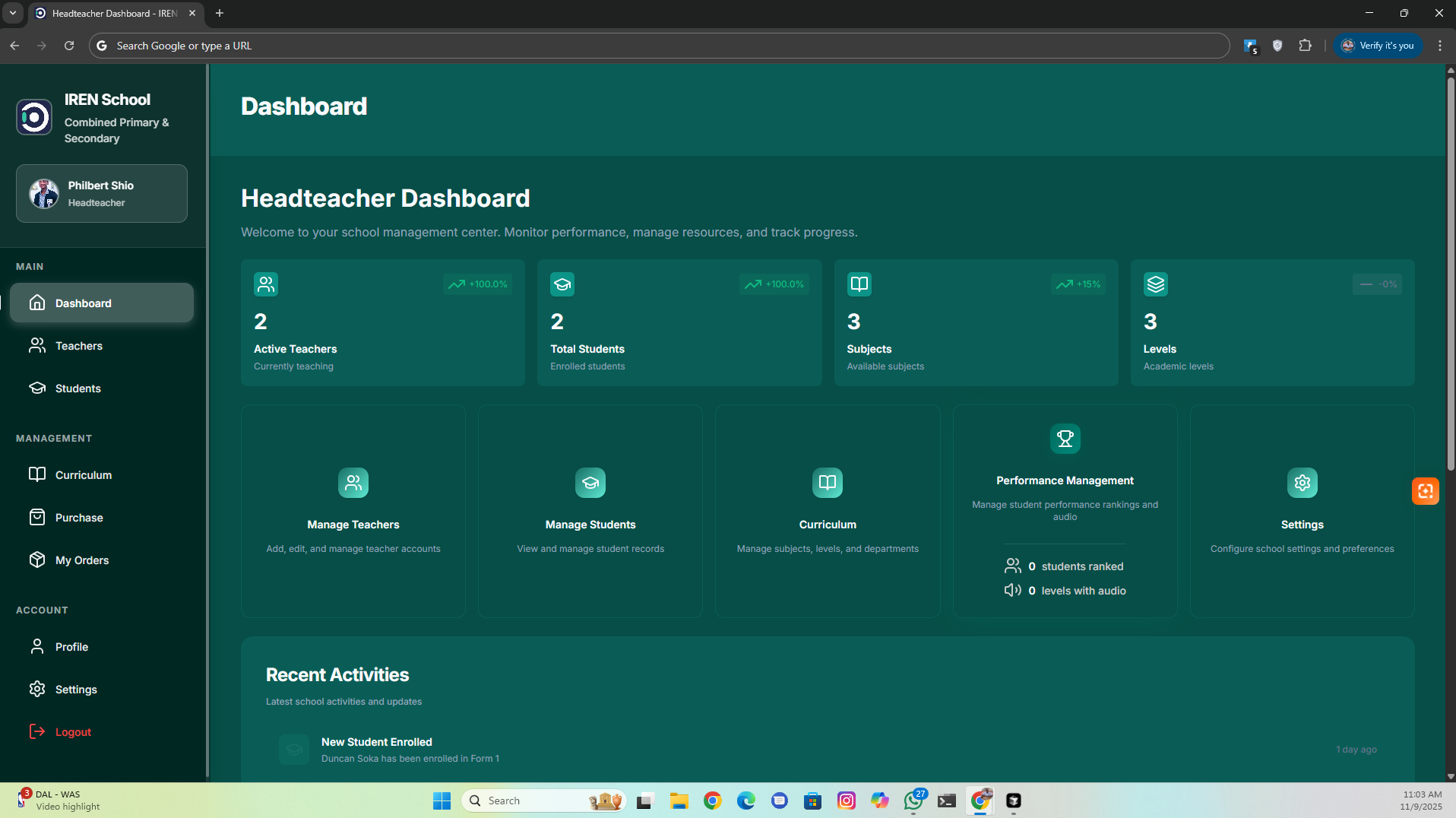The height and width of the screenshot is (818, 1456).
Task: Open Chrome's three-dot menu
Action: (1439, 46)
